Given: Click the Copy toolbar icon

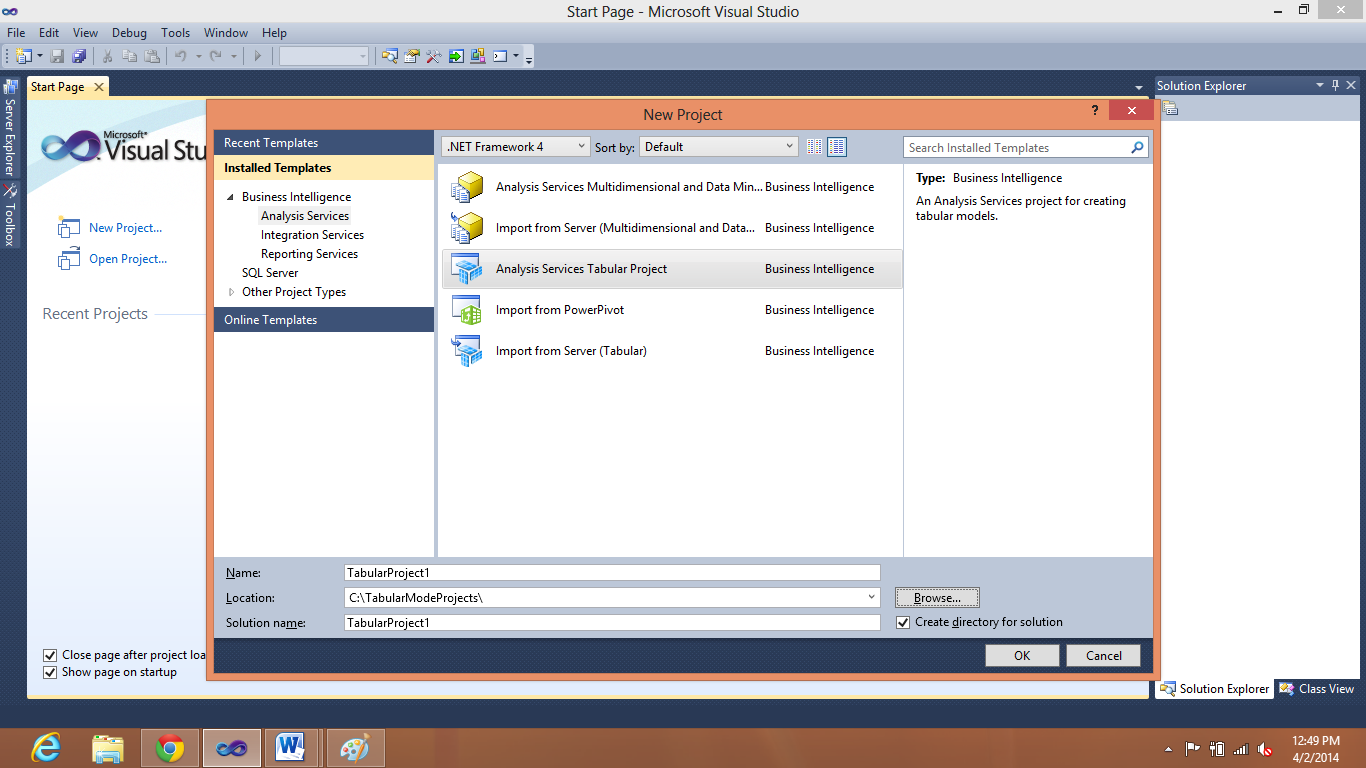Looking at the screenshot, I should click(130, 56).
